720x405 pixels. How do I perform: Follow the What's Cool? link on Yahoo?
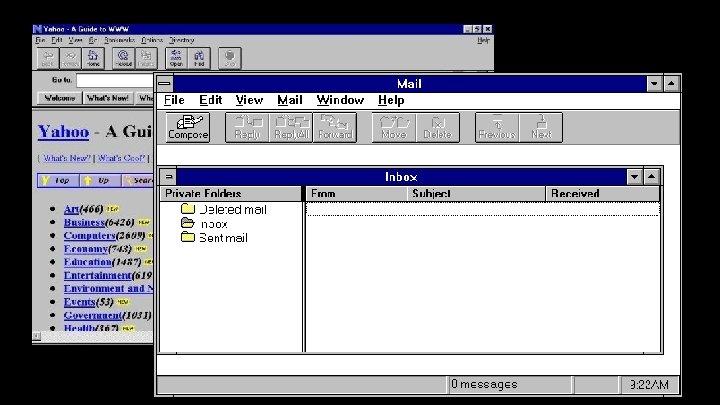tap(121, 158)
